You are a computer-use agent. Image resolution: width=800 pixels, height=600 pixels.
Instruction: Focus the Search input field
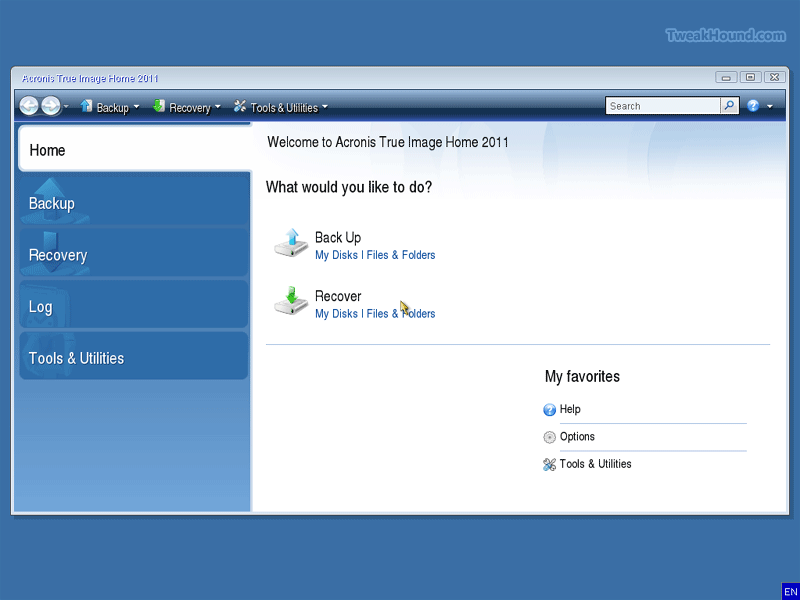[663, 106]
